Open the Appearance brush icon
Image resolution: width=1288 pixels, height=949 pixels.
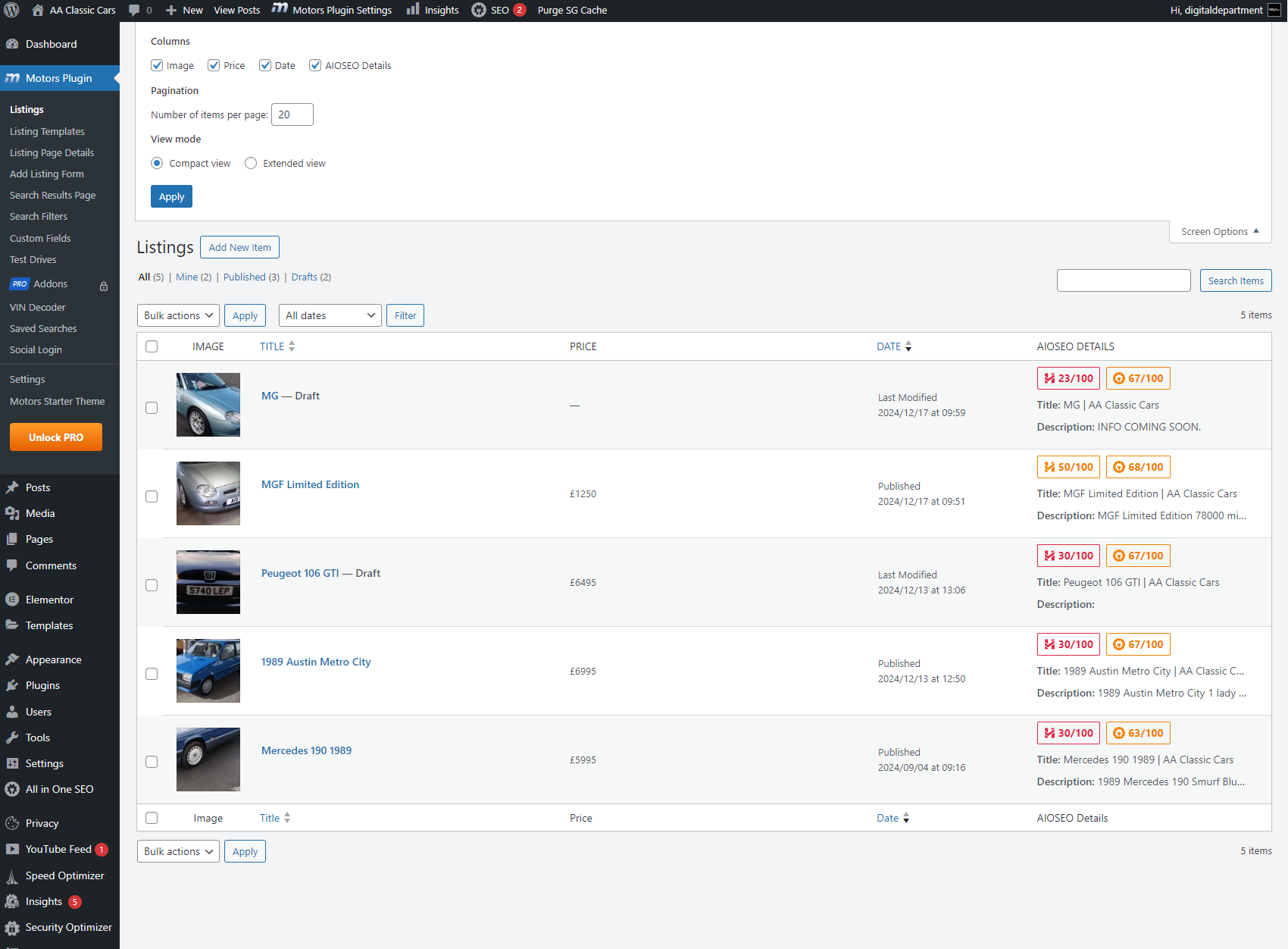pyautogui.click(x=12, y=659)
